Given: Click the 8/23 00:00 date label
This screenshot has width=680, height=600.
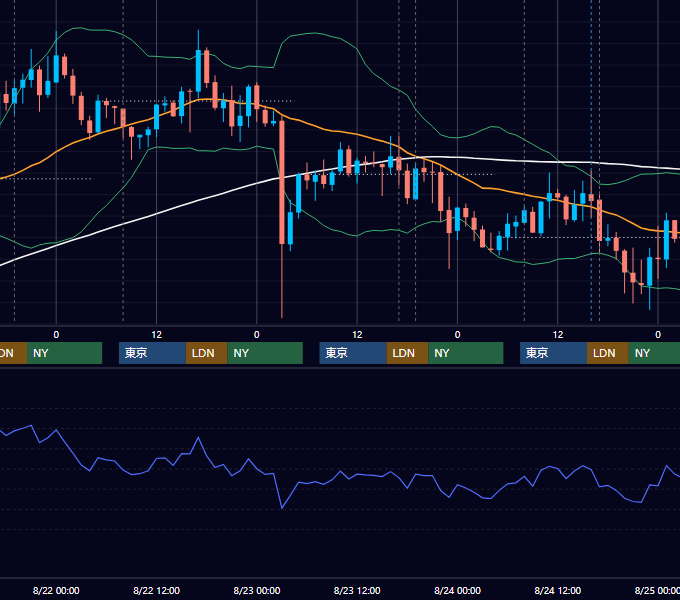Looking at the screenshot, I should tap(257, 590).
